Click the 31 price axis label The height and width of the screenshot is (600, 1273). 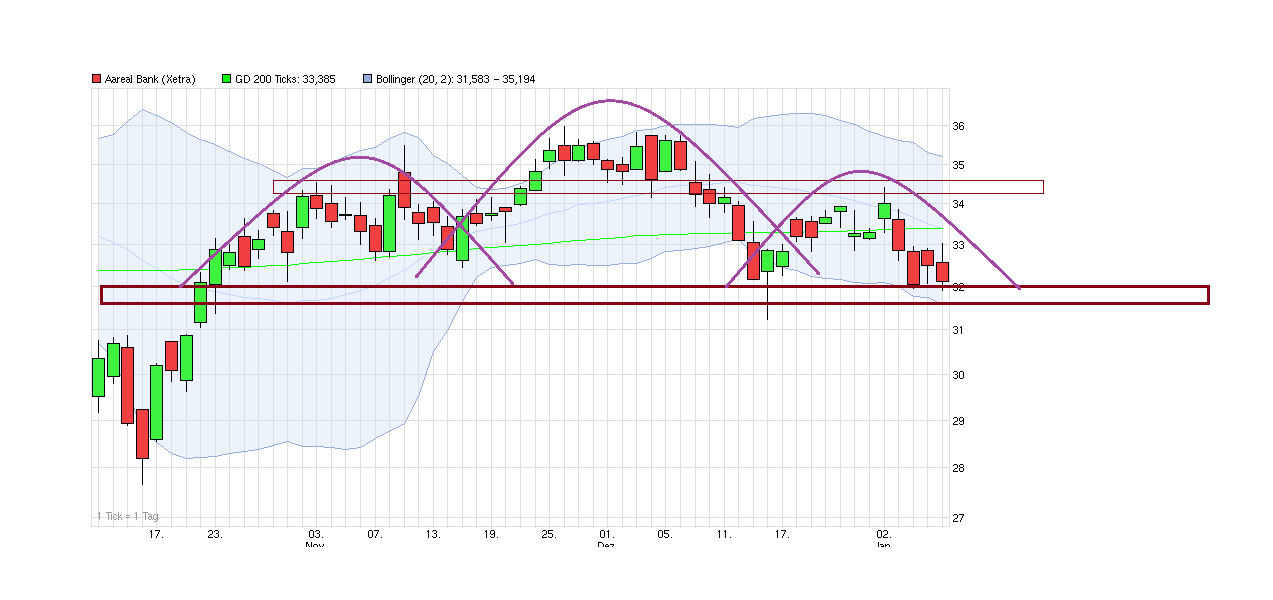pyautogui.click(x=959, y=330)
